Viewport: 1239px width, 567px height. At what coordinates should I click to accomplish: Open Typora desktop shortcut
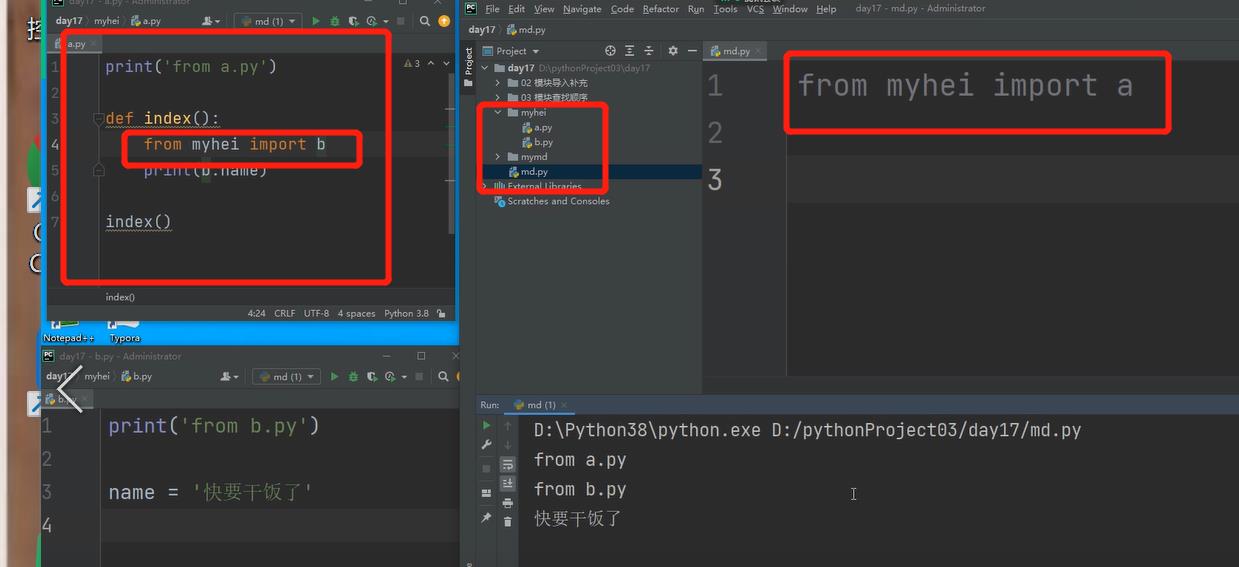[125, 330]
